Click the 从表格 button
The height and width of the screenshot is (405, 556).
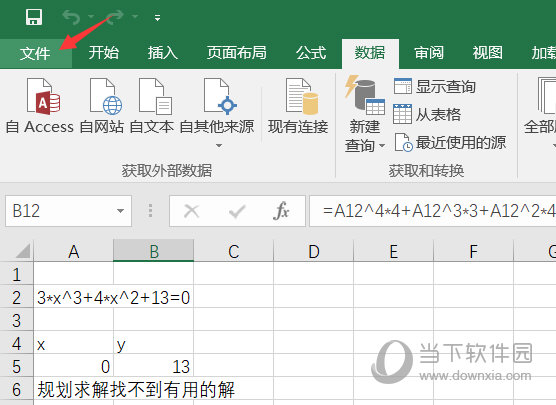427,115
